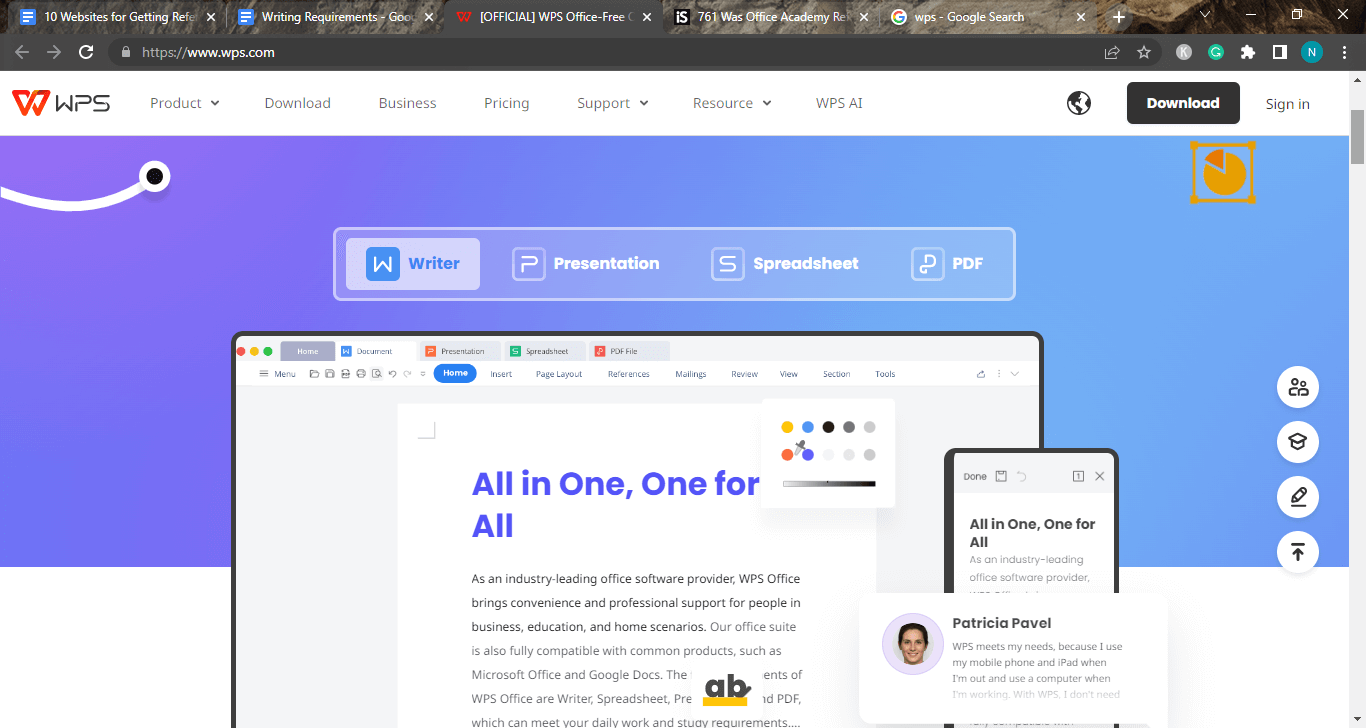Click Patricia Pavel's avatar photo
The image size is (1366, 728).
(x=912, y=644)
